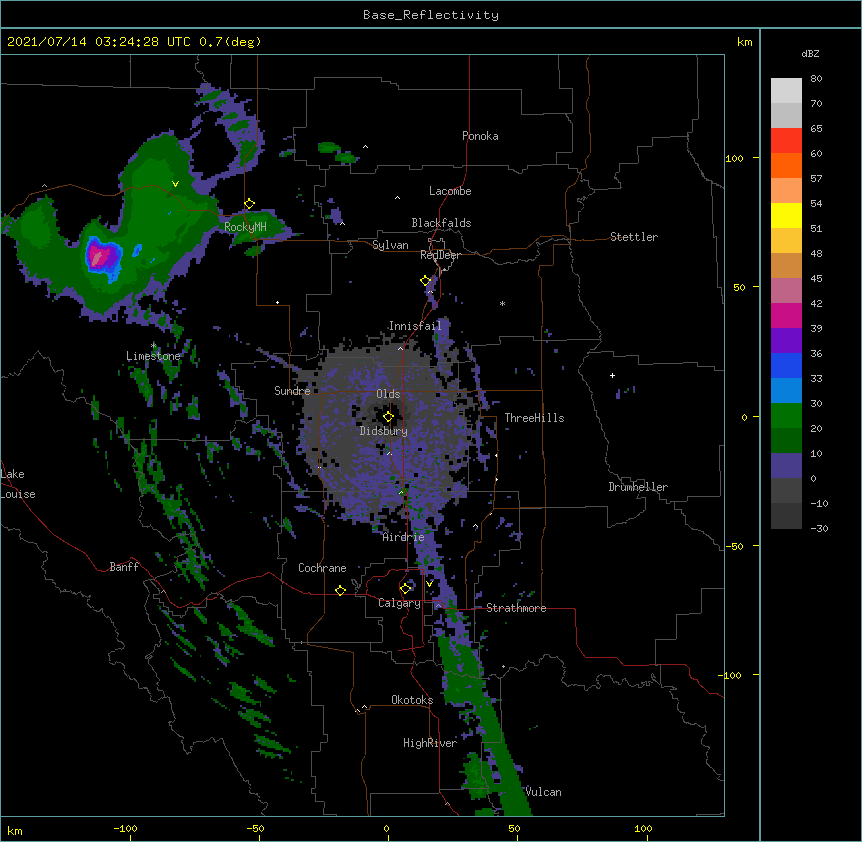Click the Lake Louise label at the left edge

(x=18, y=484)
